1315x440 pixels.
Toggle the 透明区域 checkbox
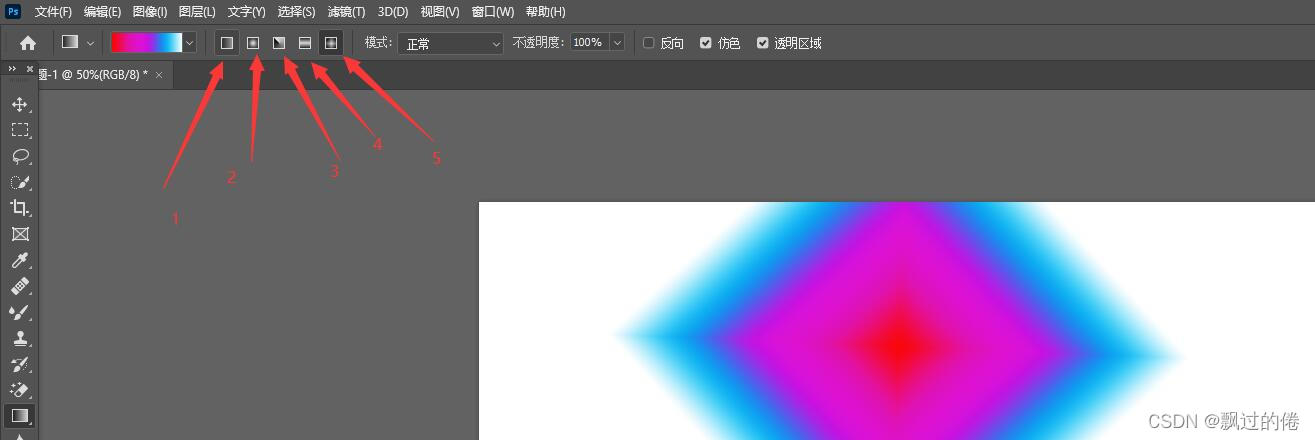[x=763, y=43]
